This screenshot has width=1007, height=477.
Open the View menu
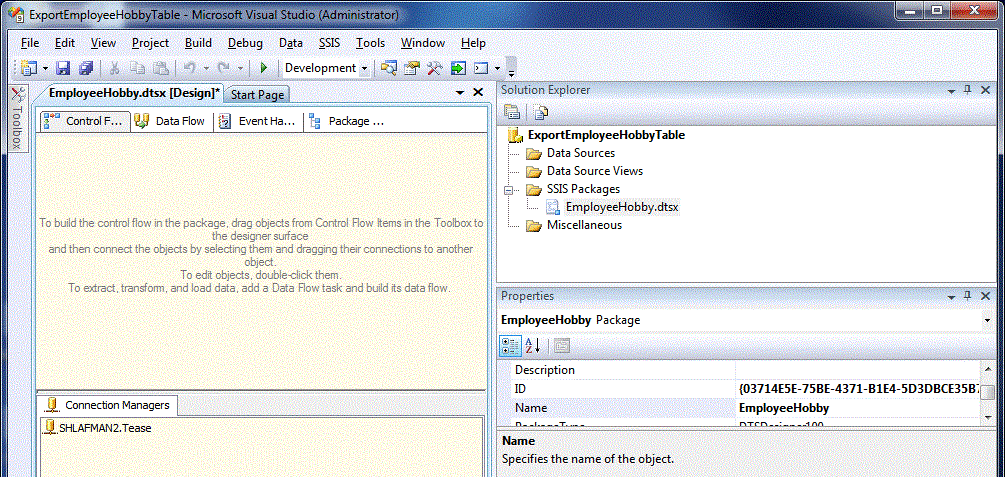pyautogui.click(x=103, y=43)
